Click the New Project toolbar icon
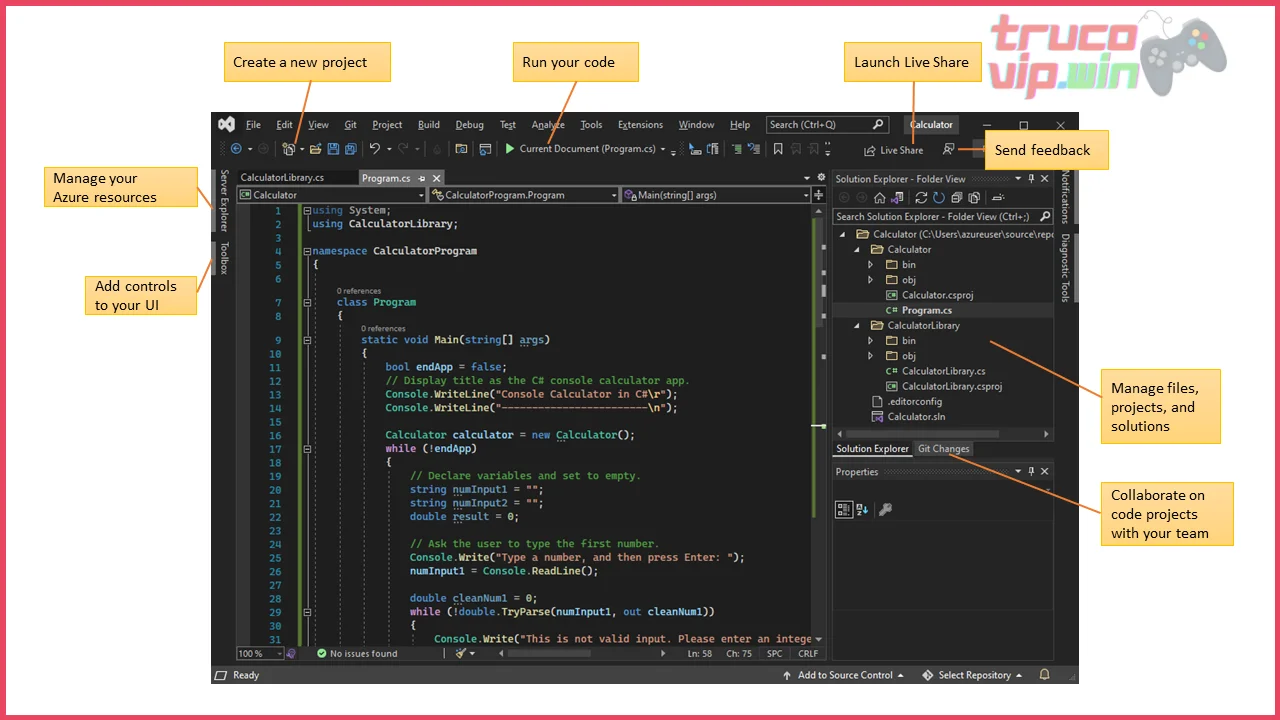This screenshot has width=1280, height=720. point(289,149)
